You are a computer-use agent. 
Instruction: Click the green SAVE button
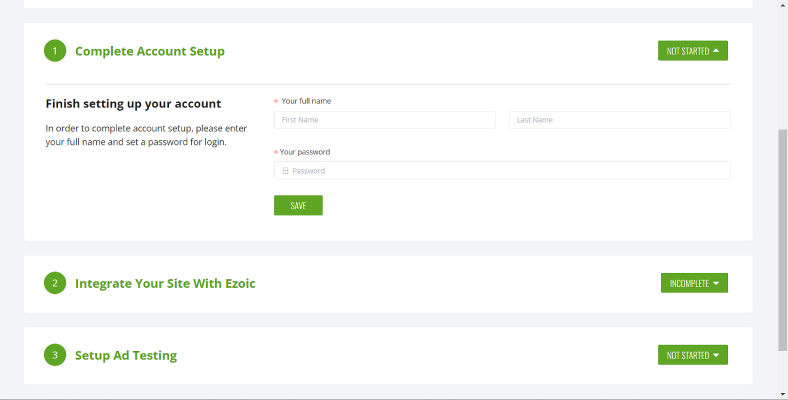click(x=298, y=206)
